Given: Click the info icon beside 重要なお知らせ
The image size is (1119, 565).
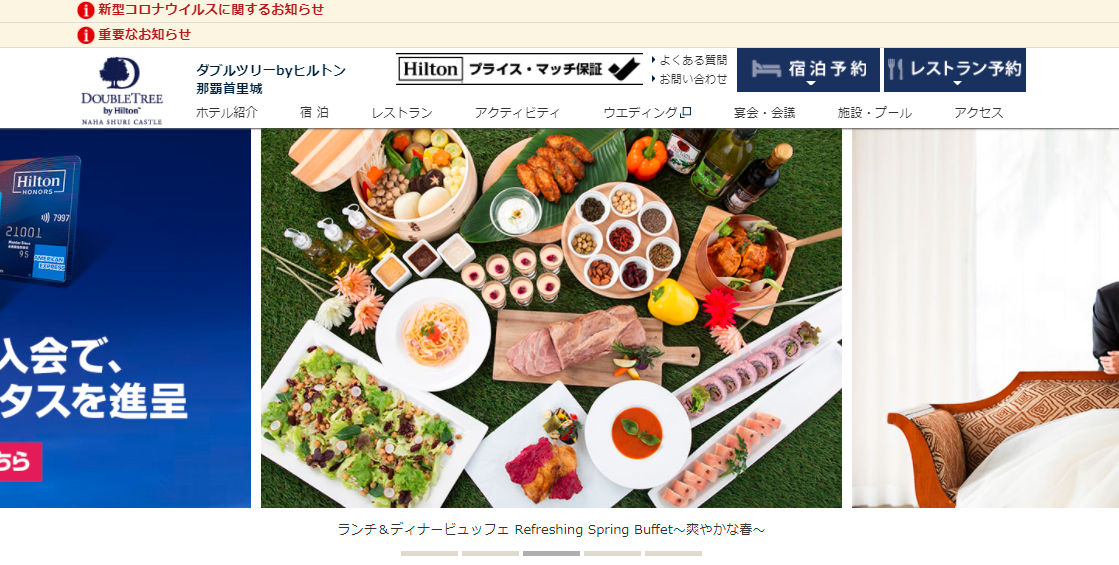Looking at the screenshot, I should [86, 35].
